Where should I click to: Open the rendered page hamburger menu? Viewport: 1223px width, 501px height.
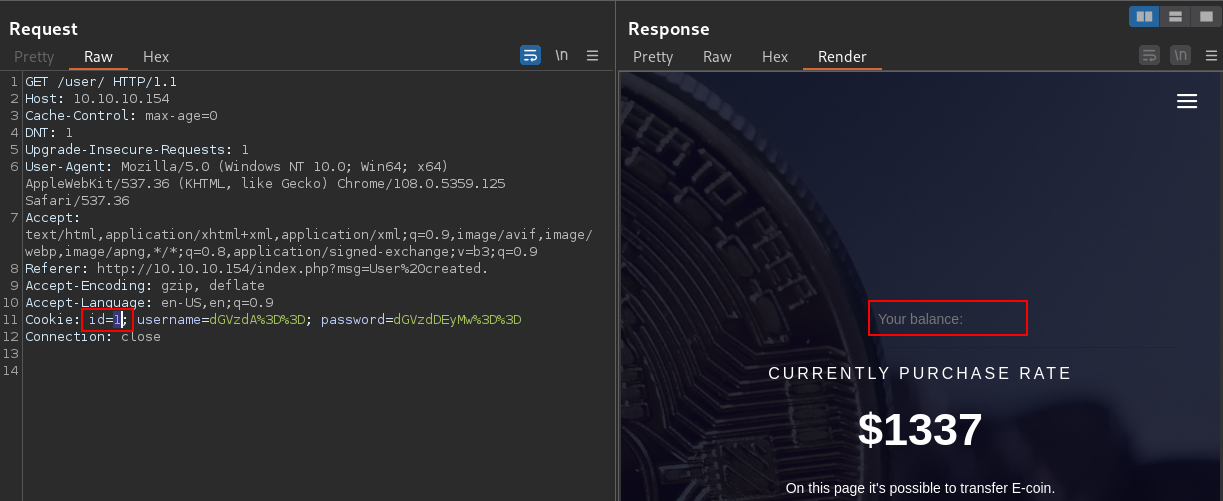click(1187, 101)
